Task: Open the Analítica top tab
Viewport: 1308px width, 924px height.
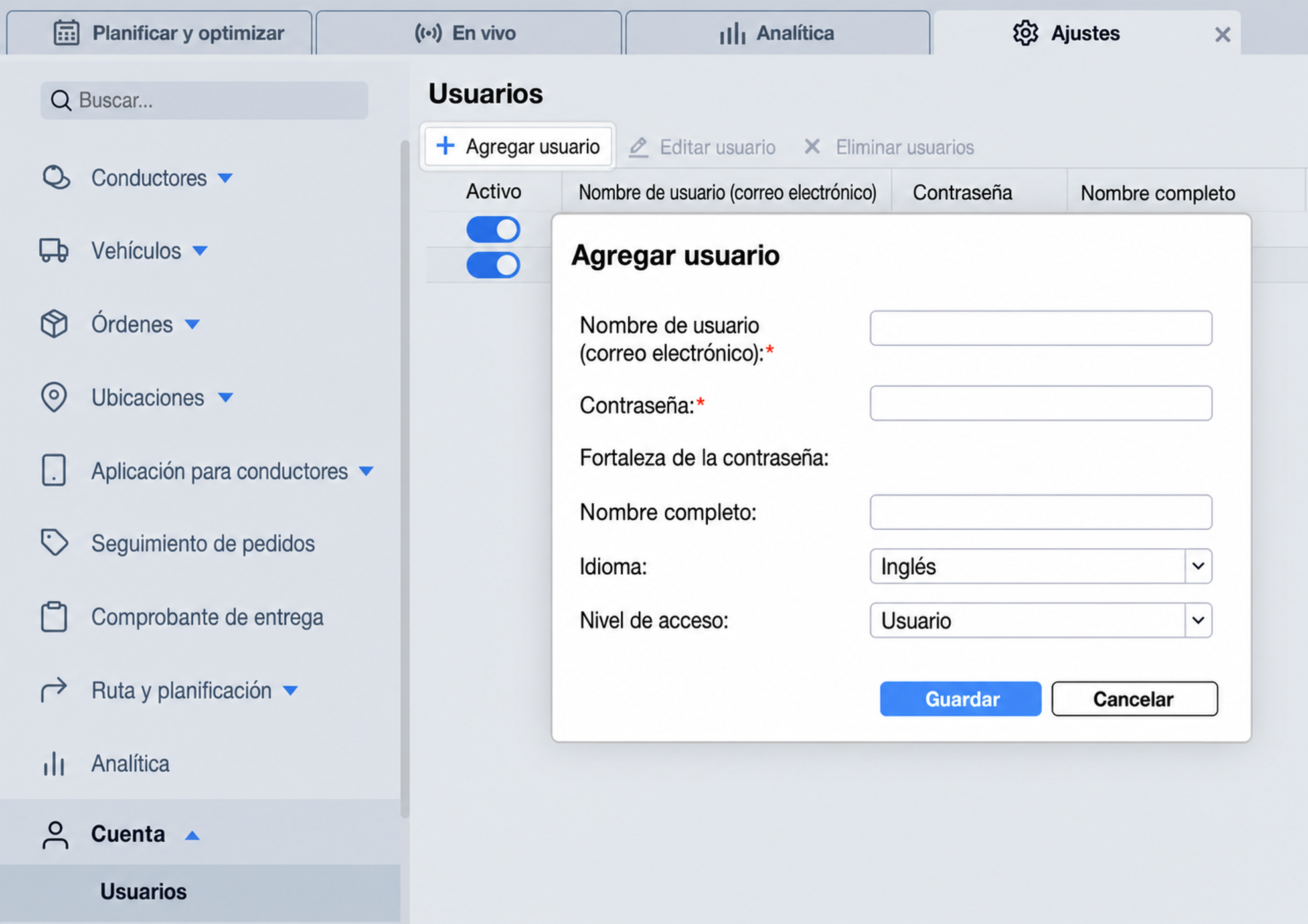Action: point(777,33)
